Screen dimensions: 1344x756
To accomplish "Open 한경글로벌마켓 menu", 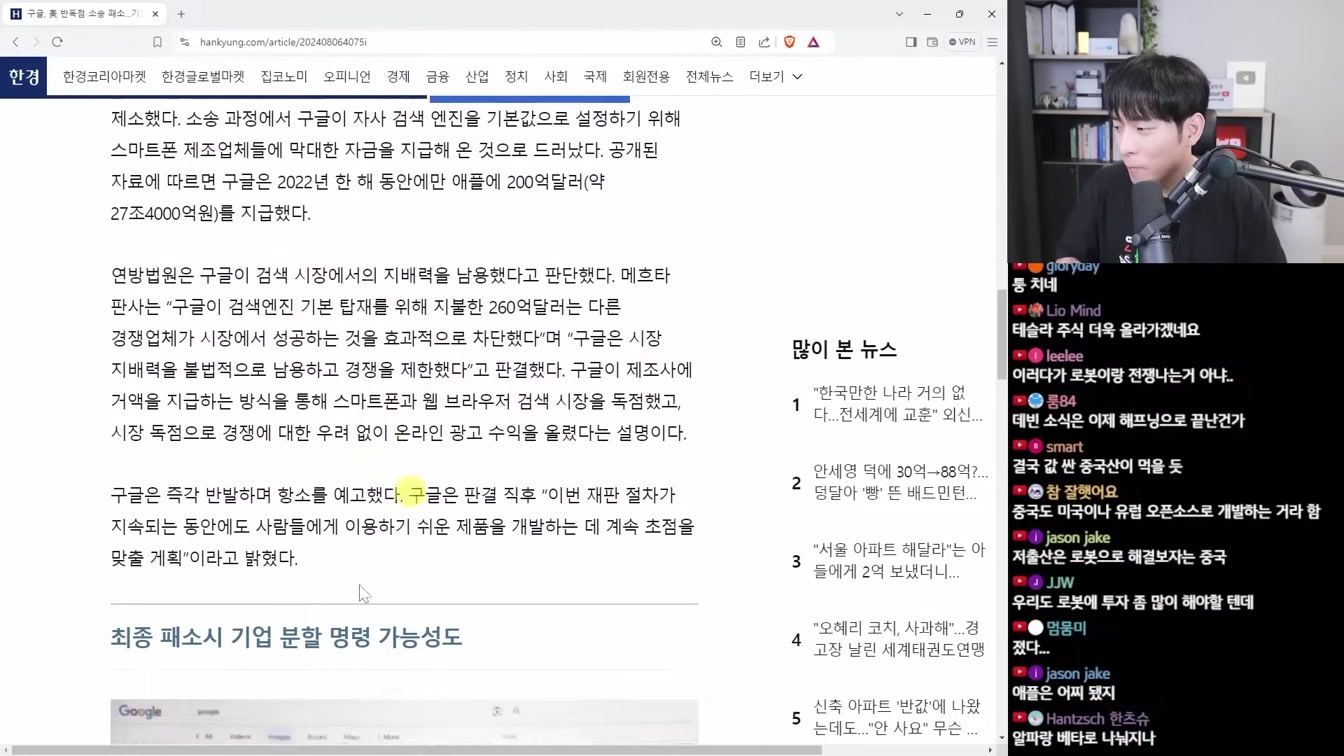I will tap(203, 77).
